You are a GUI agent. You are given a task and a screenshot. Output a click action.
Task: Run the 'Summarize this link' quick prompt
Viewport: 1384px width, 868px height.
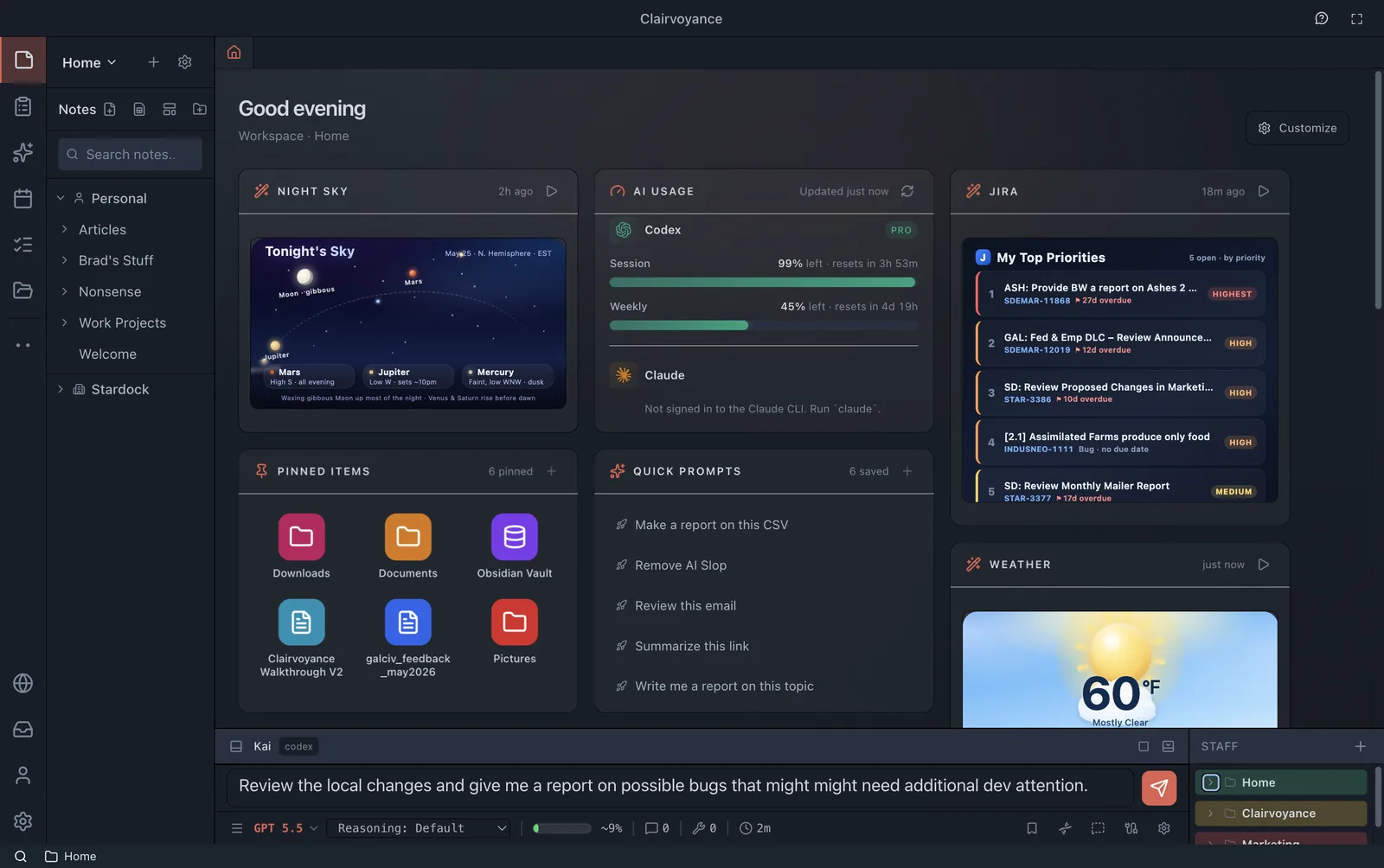click(691, 646)
